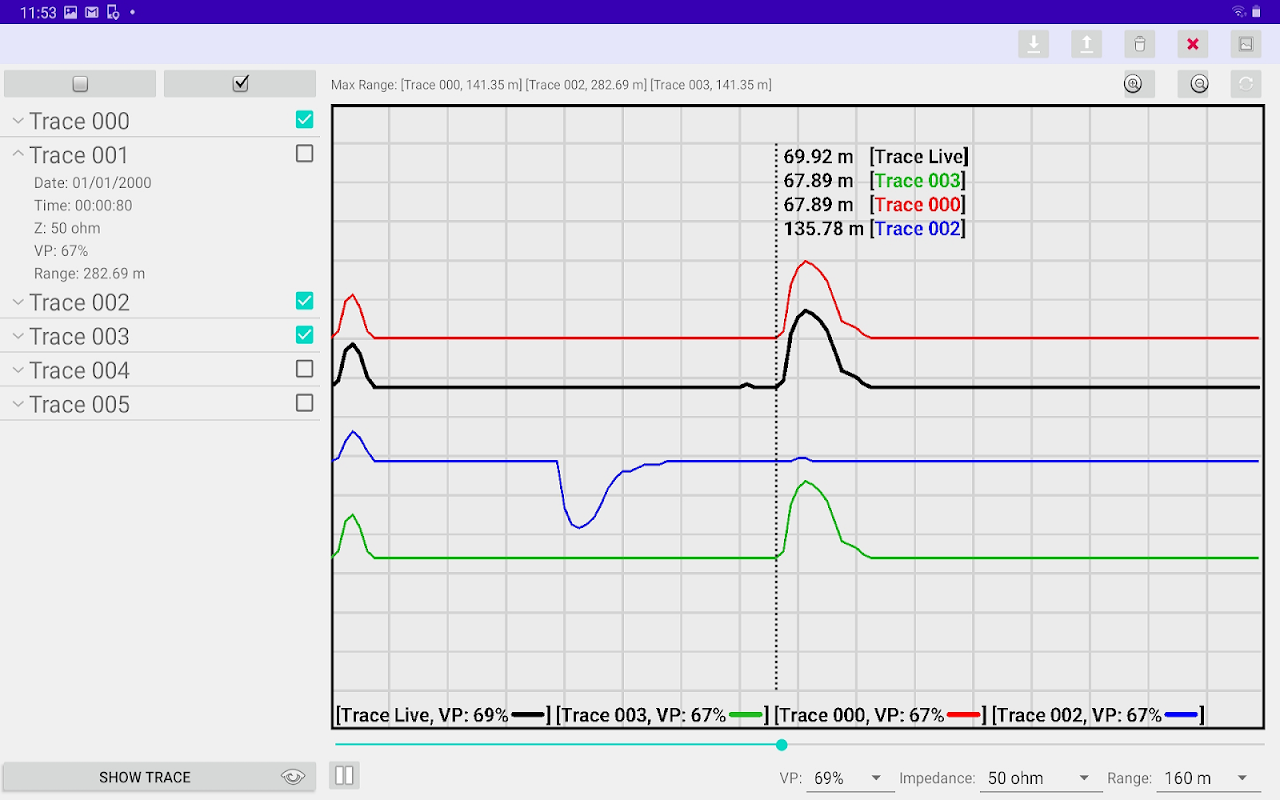Click the eye icon on SHOW TRACE
Image resolution: width=1280 pixels, height=800 pixels.
point(292,777)
